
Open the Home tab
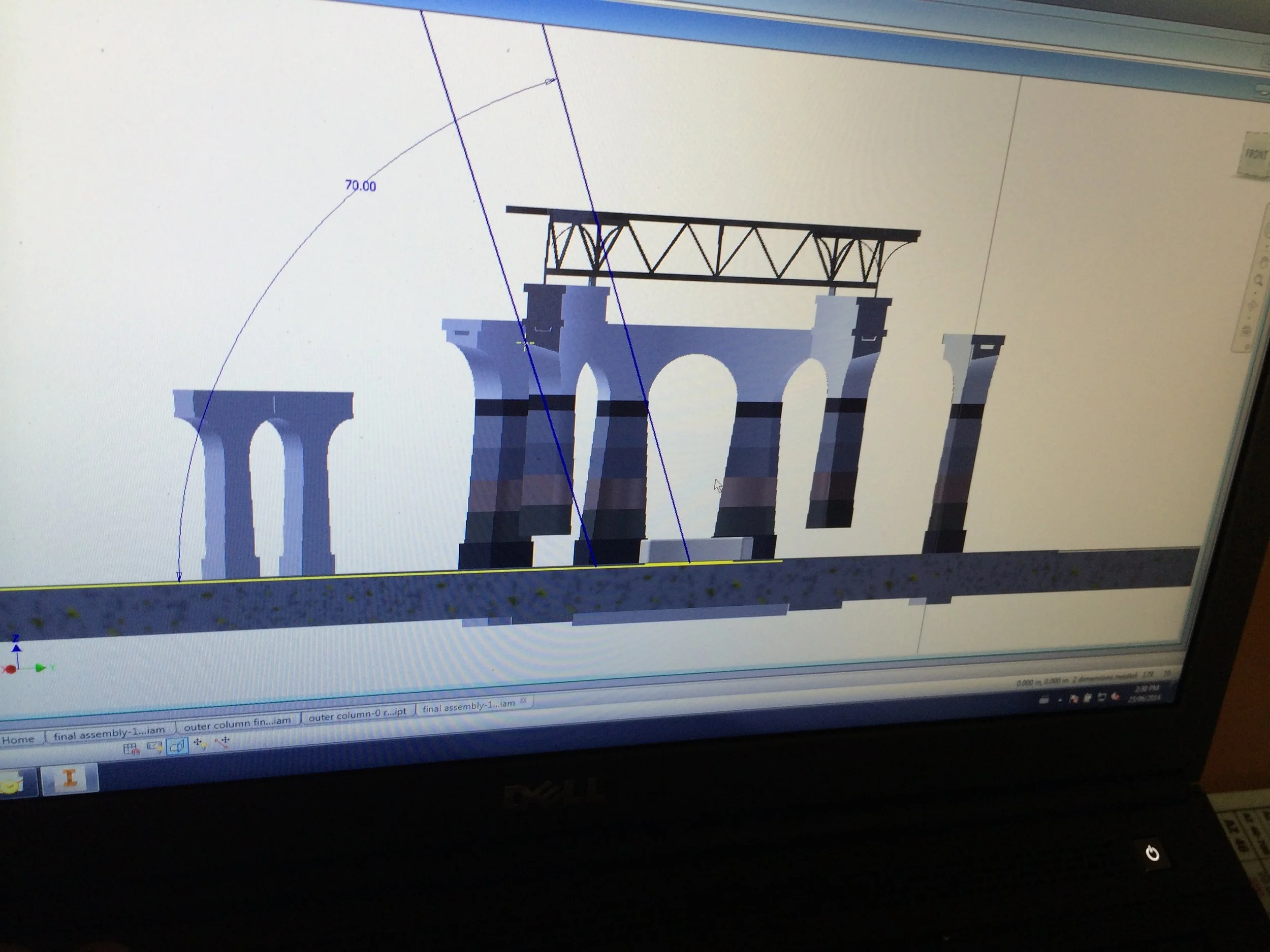tap(18, 740)
